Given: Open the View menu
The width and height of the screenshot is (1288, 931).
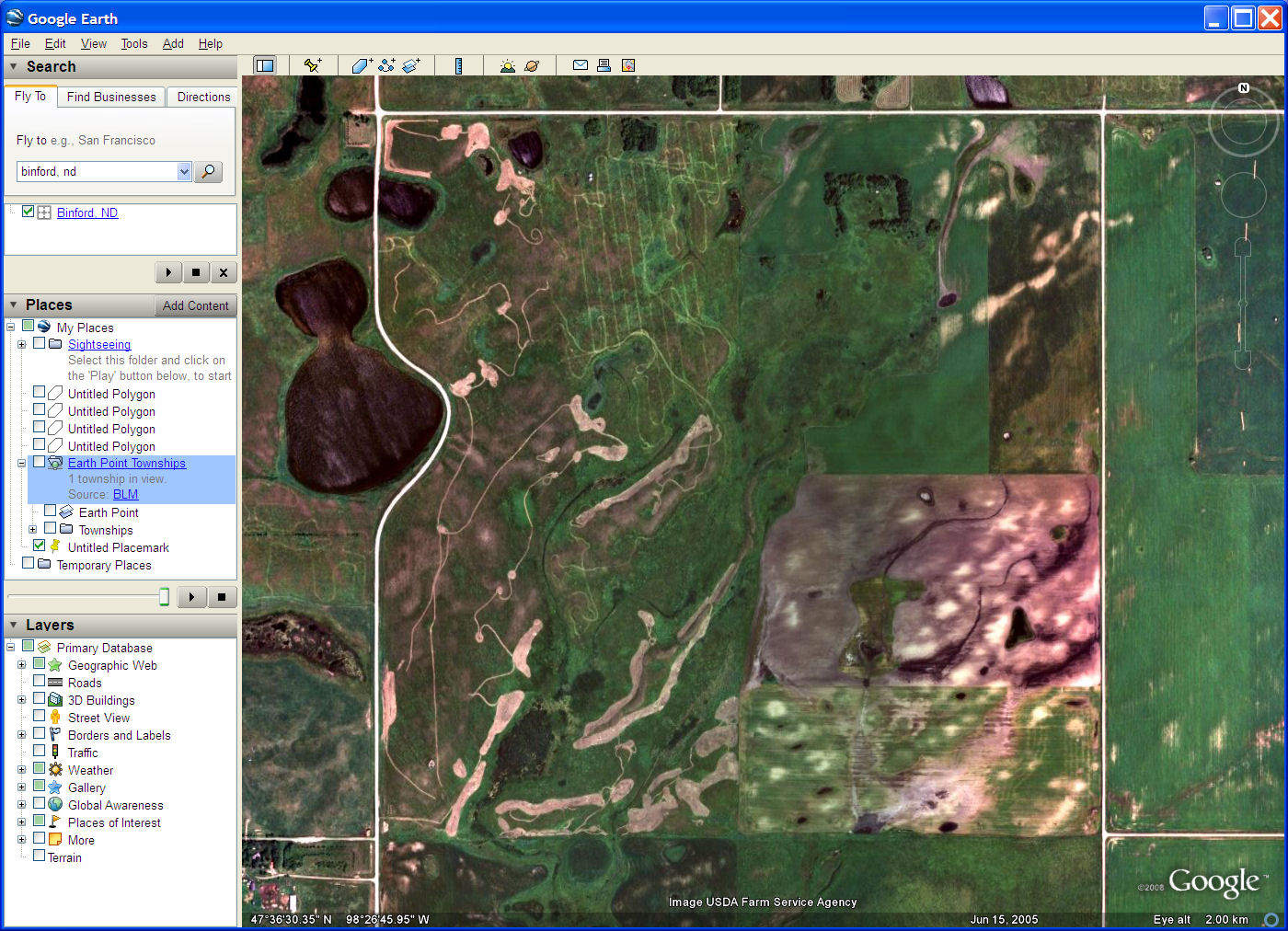Looking at the screenshot, I should tap(94, 43).
